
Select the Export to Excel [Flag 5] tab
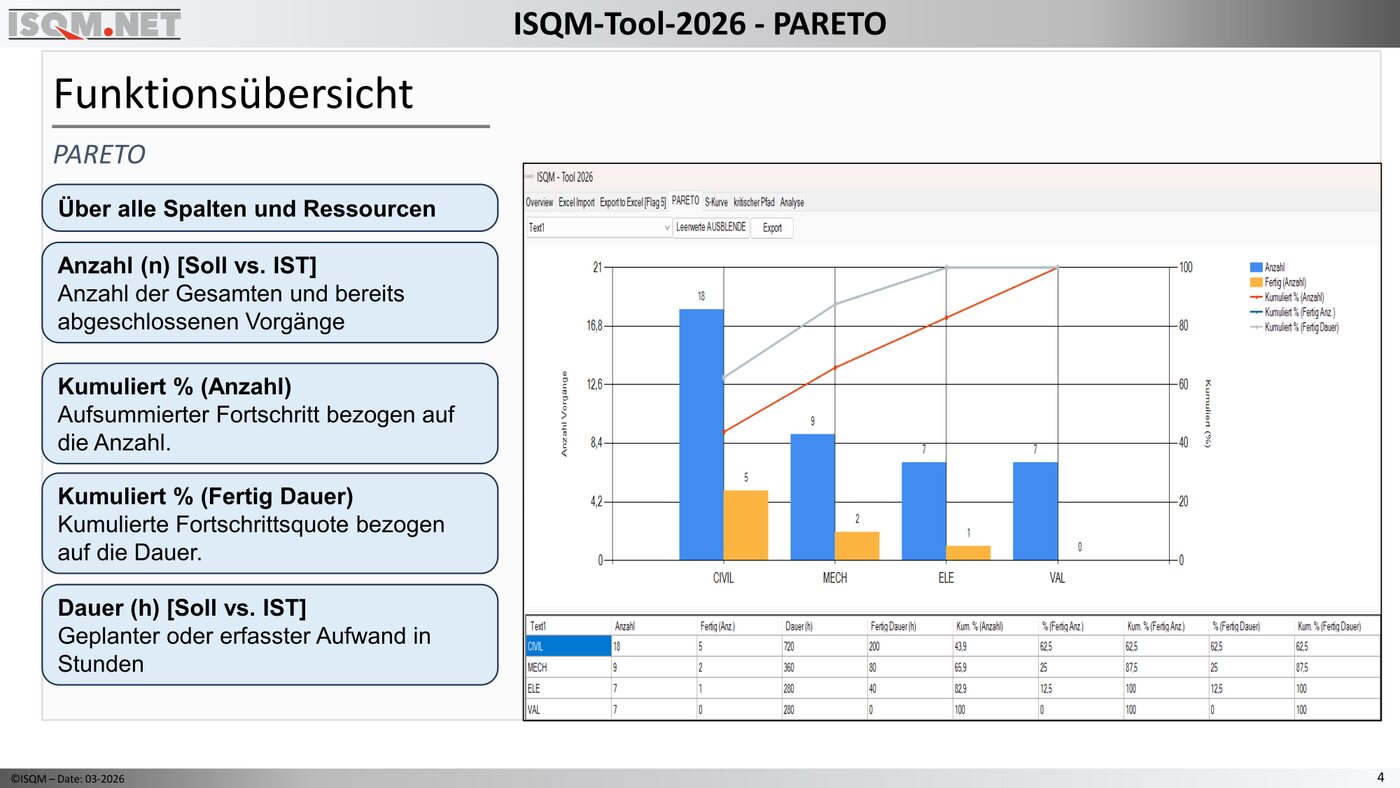[632, 202]
